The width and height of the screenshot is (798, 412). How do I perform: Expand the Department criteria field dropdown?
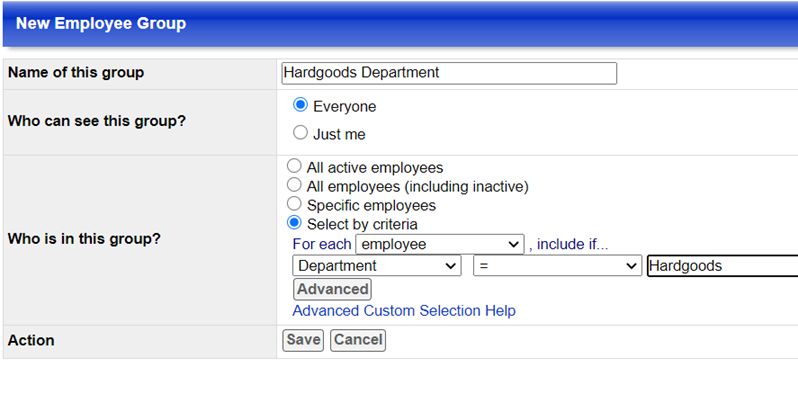(x=377, y=266)
